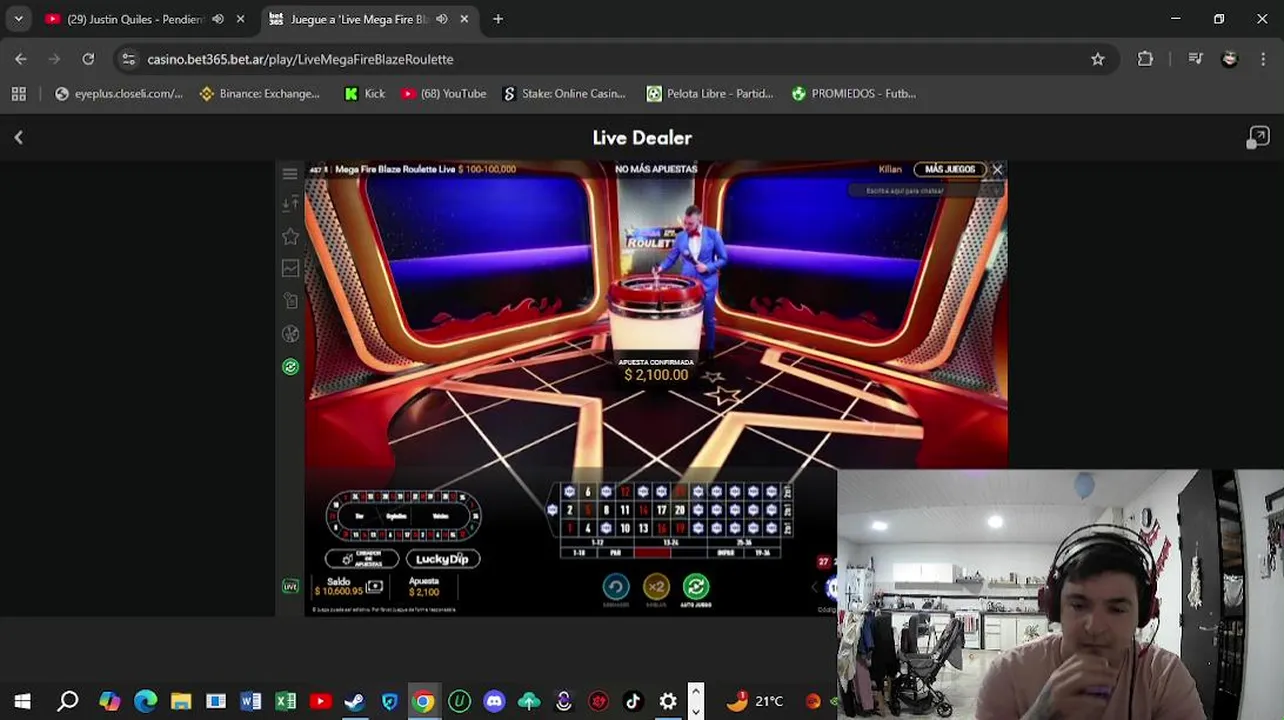Bet on IMPAR (odd)
This screenshot has height=720, width=1284.
tap(725, 553)
